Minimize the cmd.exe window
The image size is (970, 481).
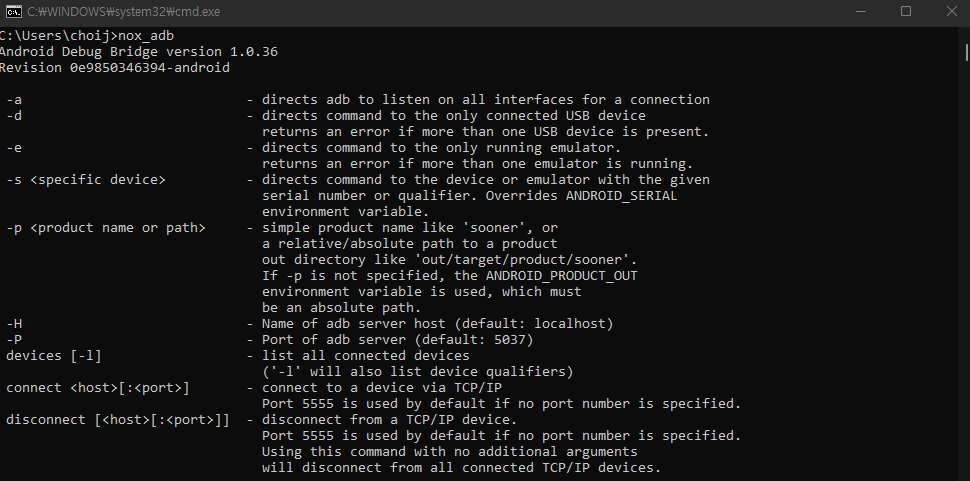tap(860, 12)
